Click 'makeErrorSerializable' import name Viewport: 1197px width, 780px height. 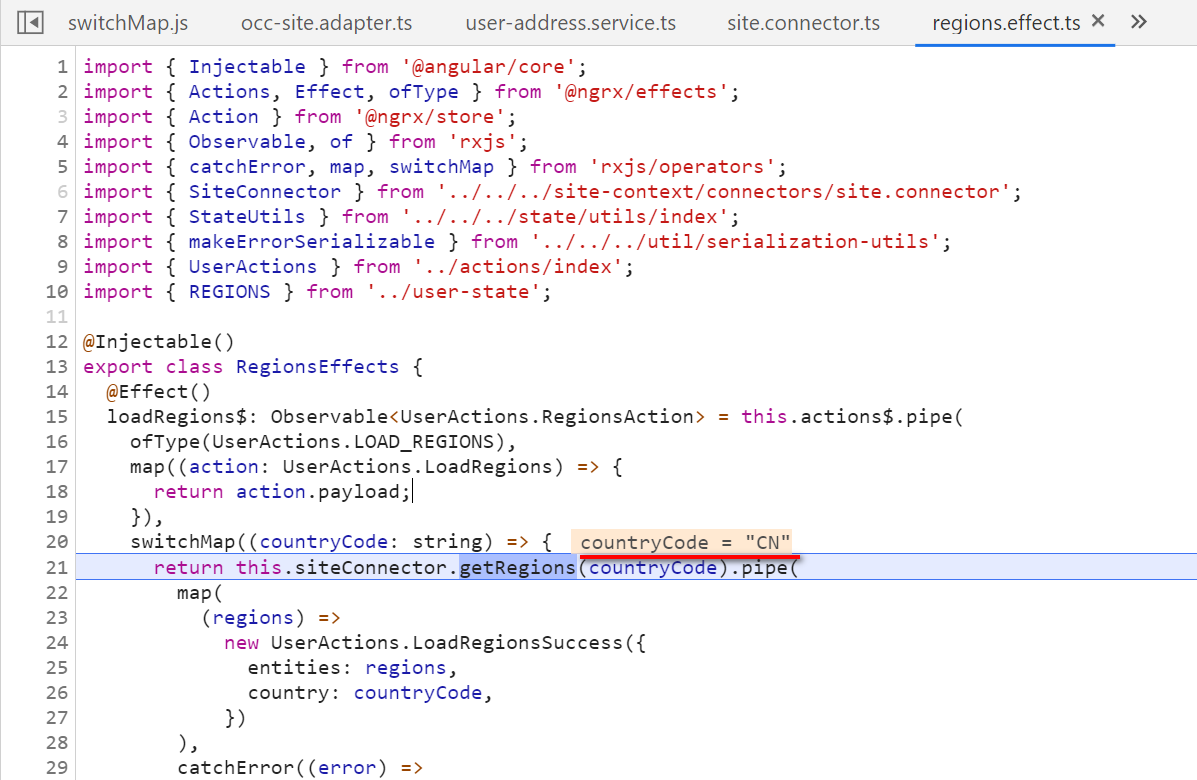[312, 241]
